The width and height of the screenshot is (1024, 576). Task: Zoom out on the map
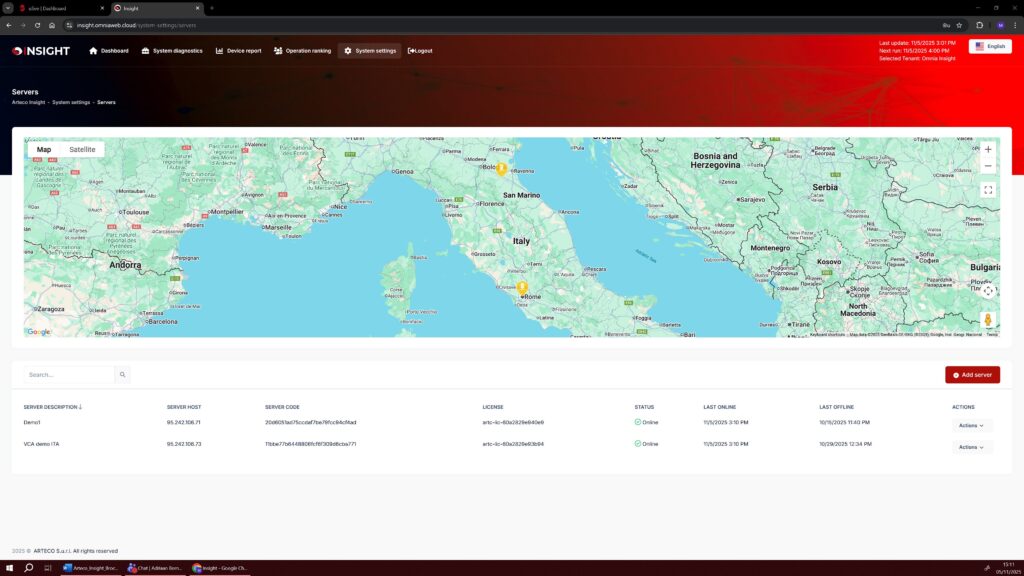coord(988,166)
